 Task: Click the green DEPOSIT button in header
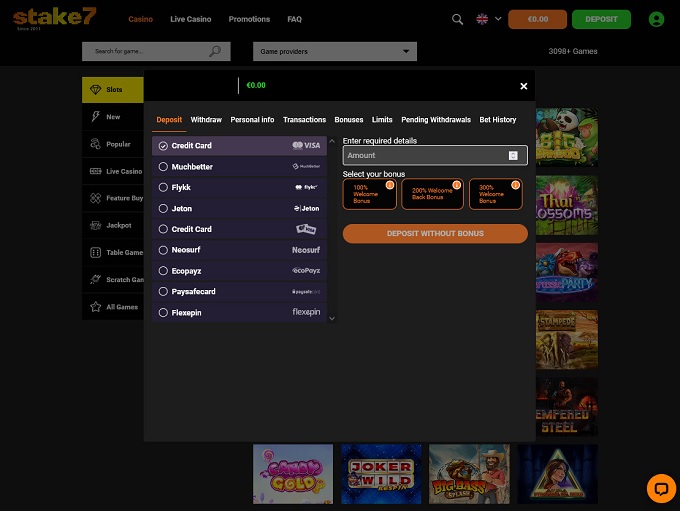coord(601,19)
